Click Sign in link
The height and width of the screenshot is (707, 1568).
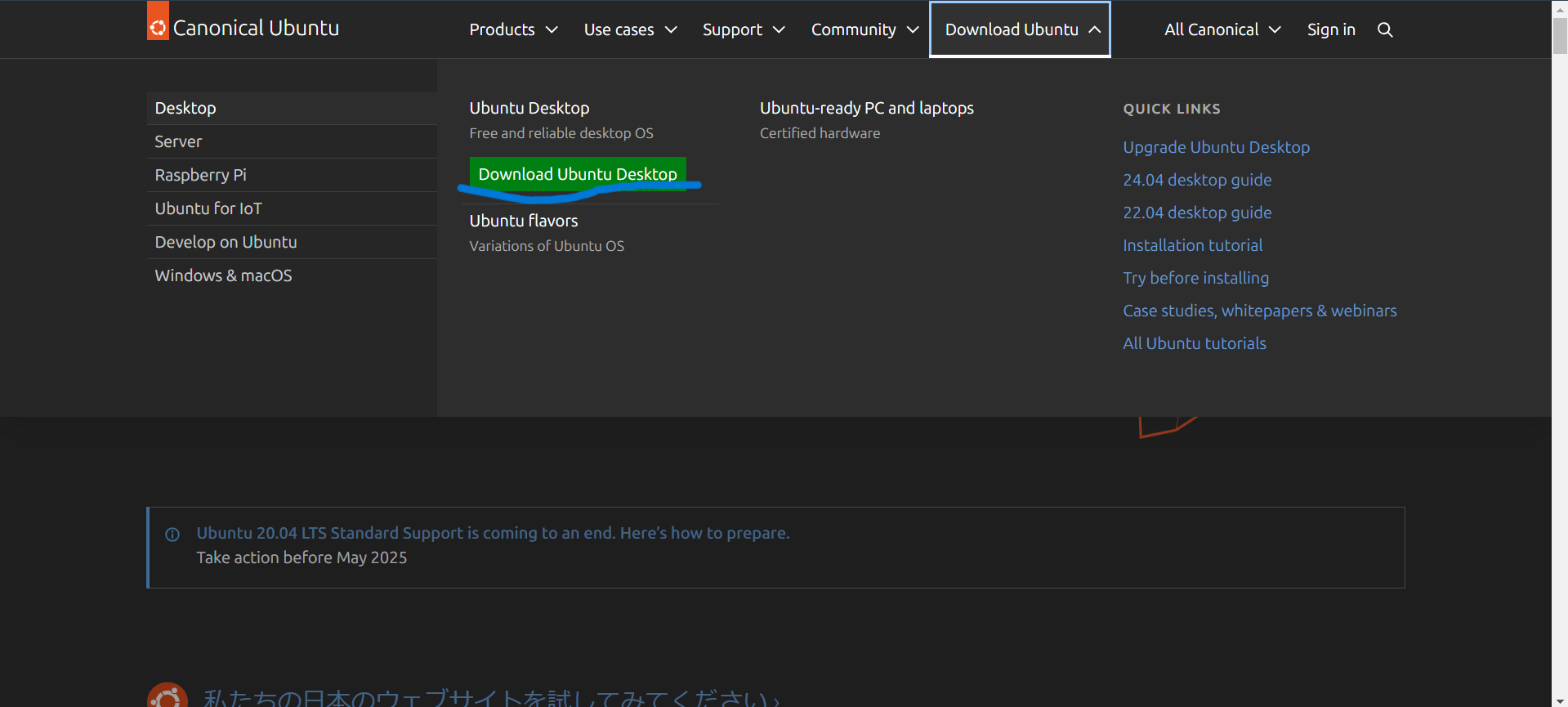click(x=1330, y=29)
